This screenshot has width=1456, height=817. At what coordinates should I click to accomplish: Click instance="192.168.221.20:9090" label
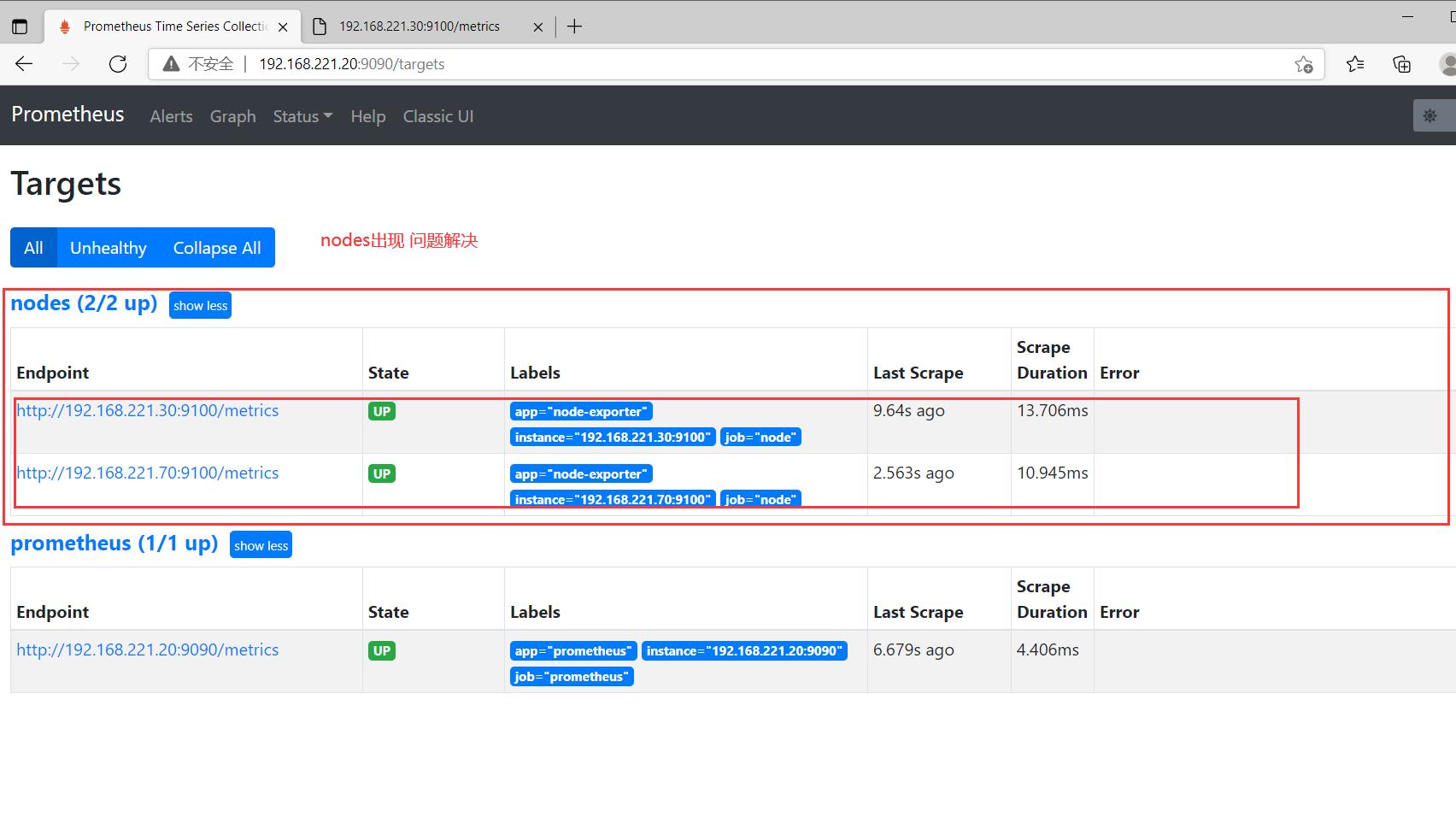click(744, 650)
